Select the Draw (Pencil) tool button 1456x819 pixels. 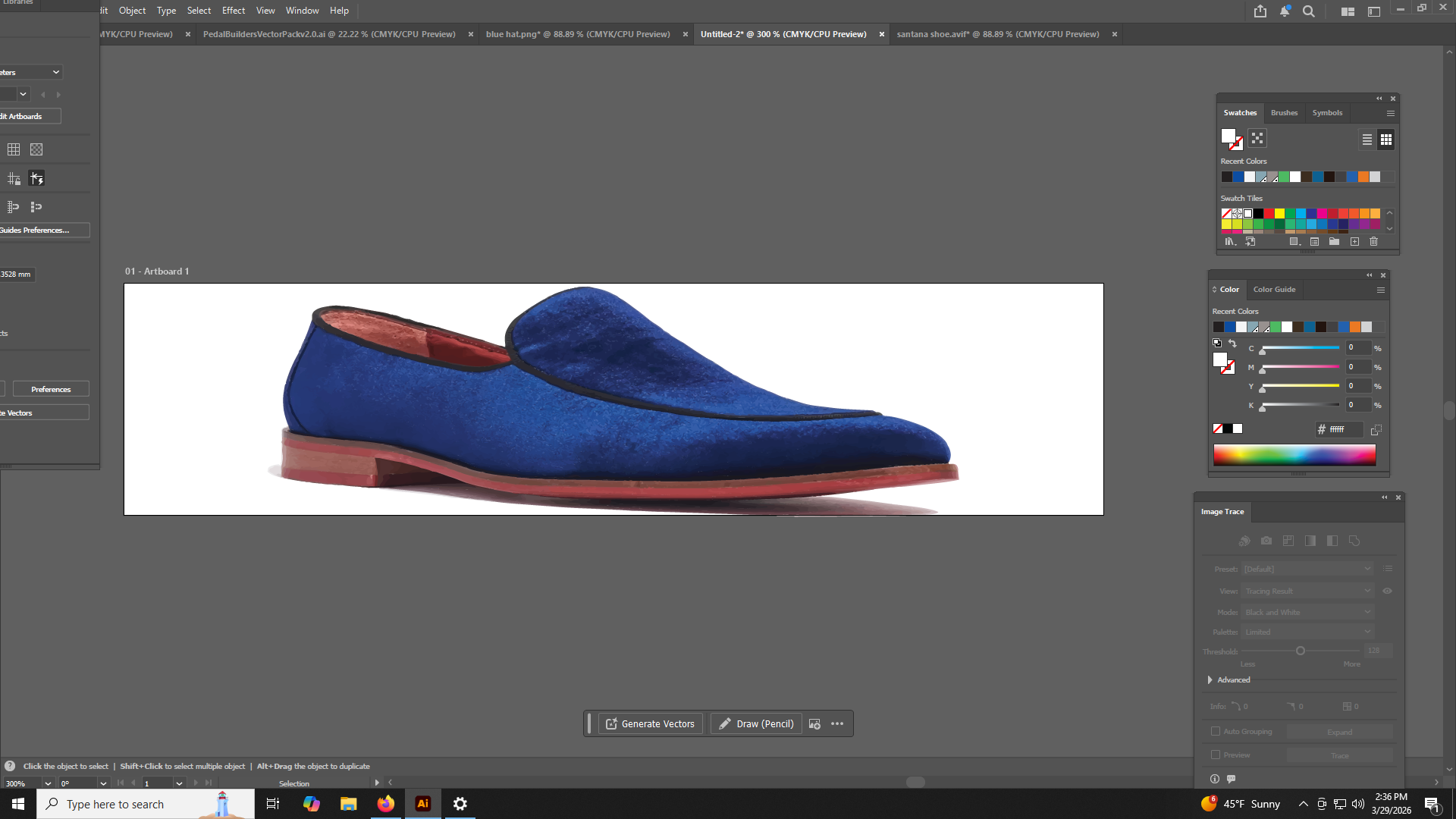click(x=756, y=723)
